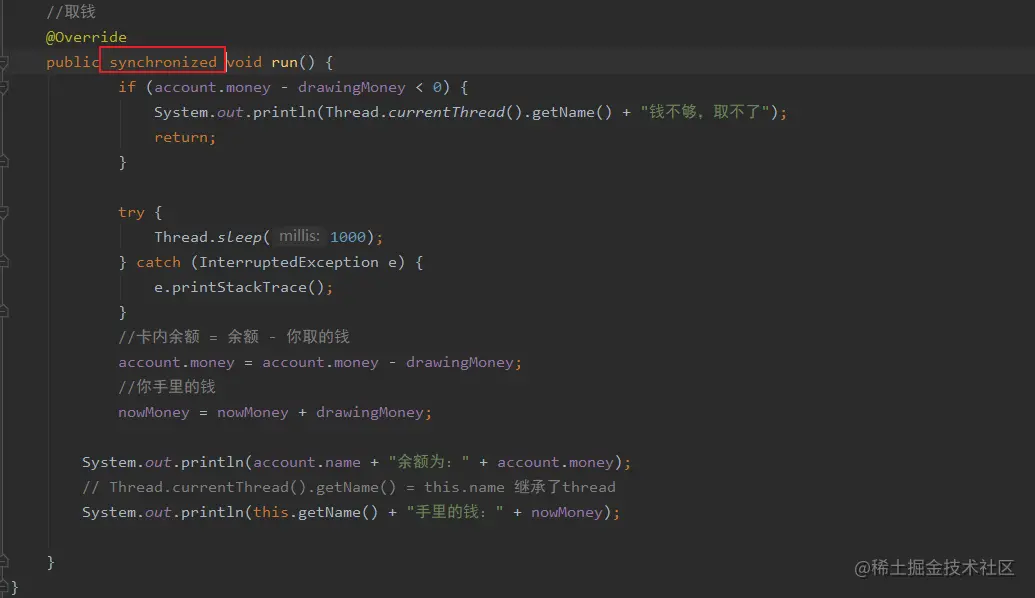Click the e.printStackTrace() call
Image resolution: width=1035 pixels, height=598 pixels.
click(x=240, y=287)
